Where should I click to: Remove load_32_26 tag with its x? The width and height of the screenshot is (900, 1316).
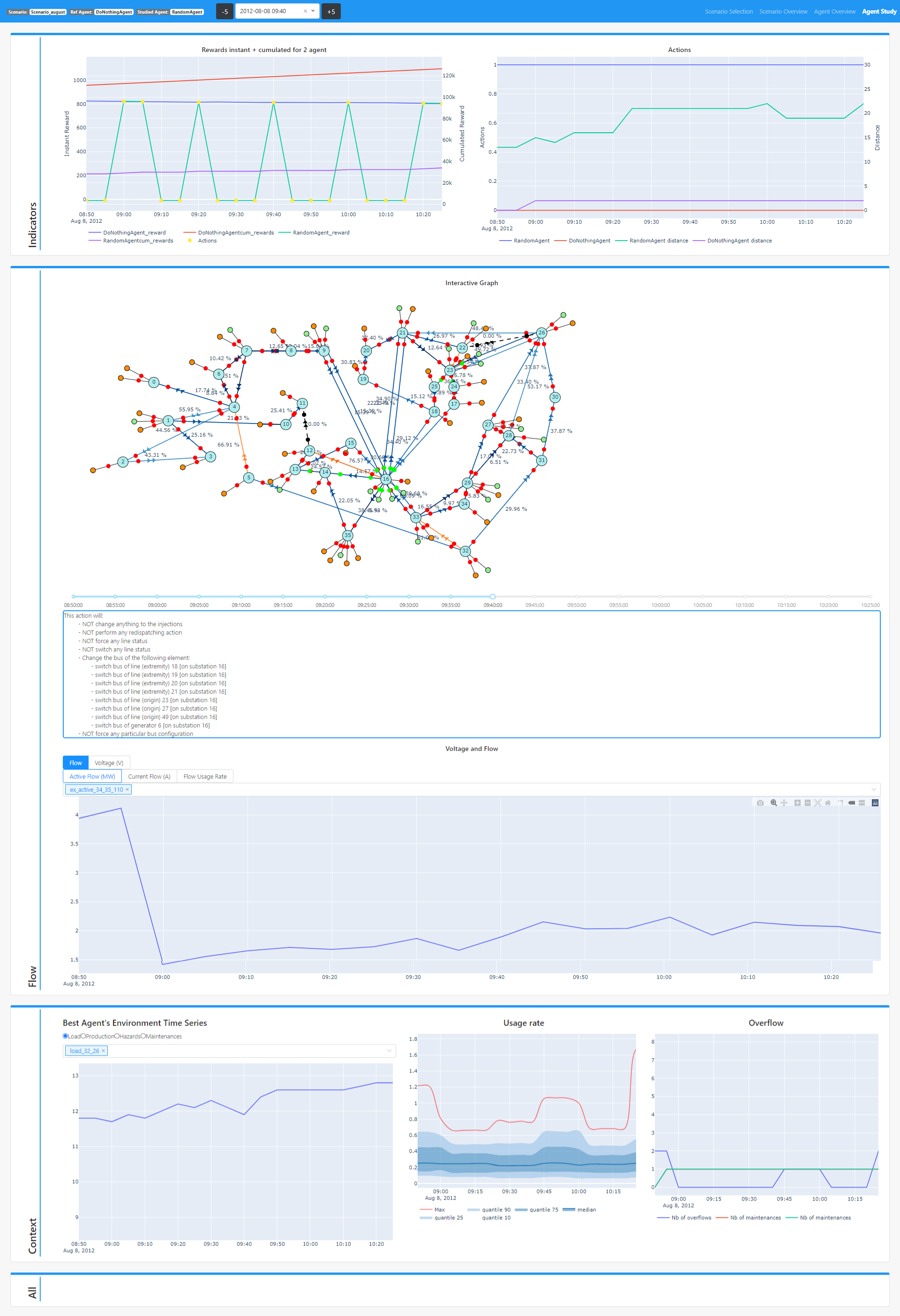click(x=104, y=1051)
